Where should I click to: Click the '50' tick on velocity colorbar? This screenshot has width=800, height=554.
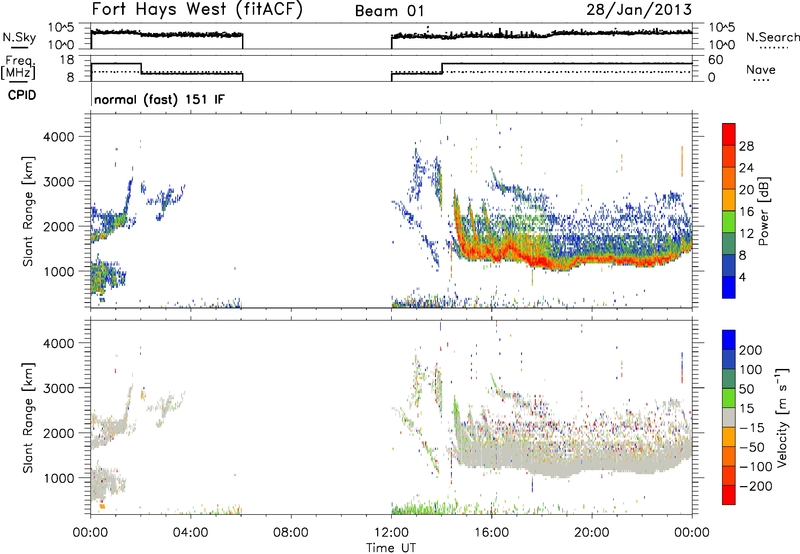tap(746, 389)
